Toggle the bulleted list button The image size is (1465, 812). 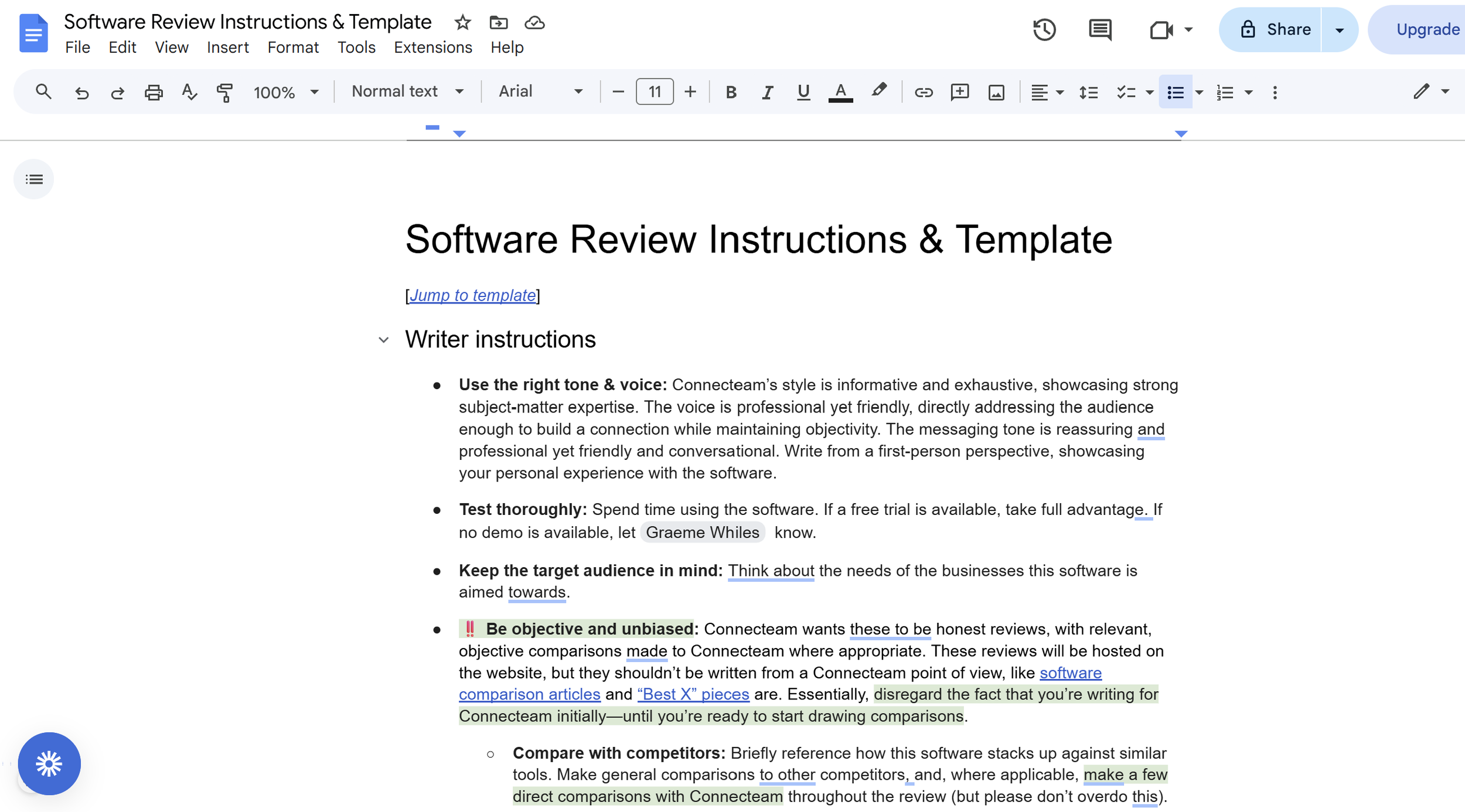click(x=1176, y=92)
